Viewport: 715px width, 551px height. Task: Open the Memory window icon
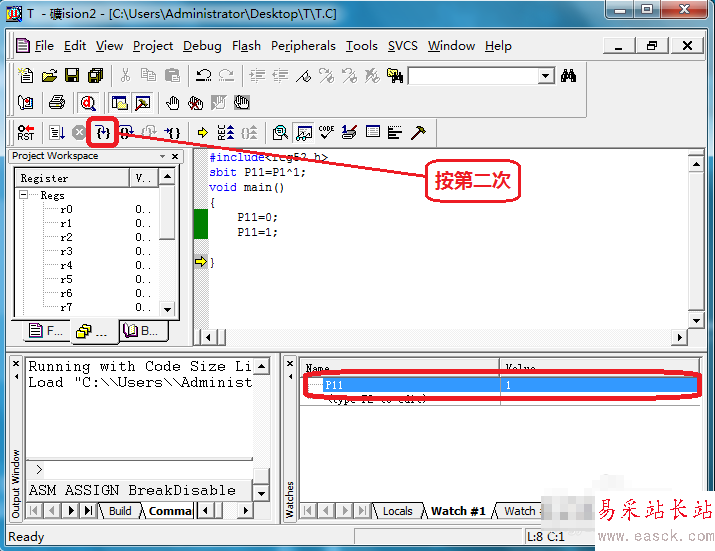click(x=373, y=133)
